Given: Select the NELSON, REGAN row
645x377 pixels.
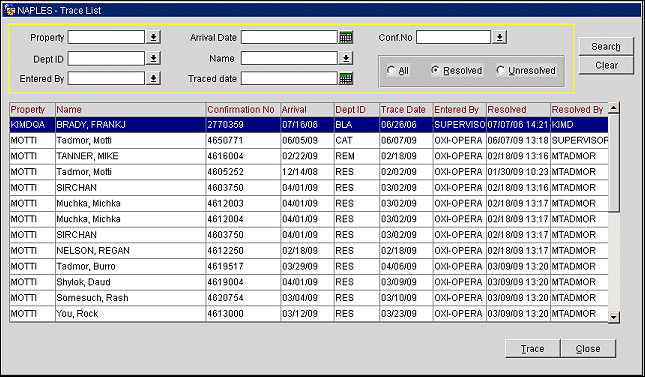Looking at the screenshot, I should click(309, 251).
